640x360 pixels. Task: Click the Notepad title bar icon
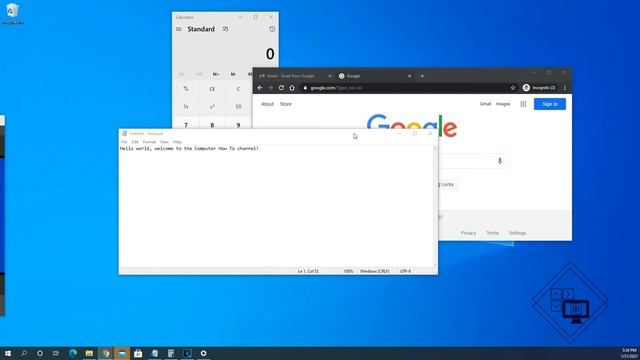(124, 133)
